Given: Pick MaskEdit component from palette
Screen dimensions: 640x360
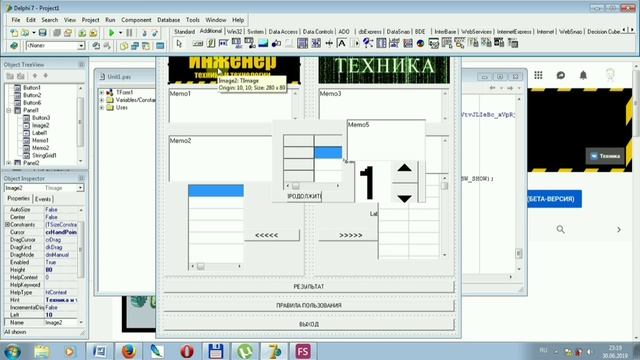Looking at the screenshot, I should 224,43.
